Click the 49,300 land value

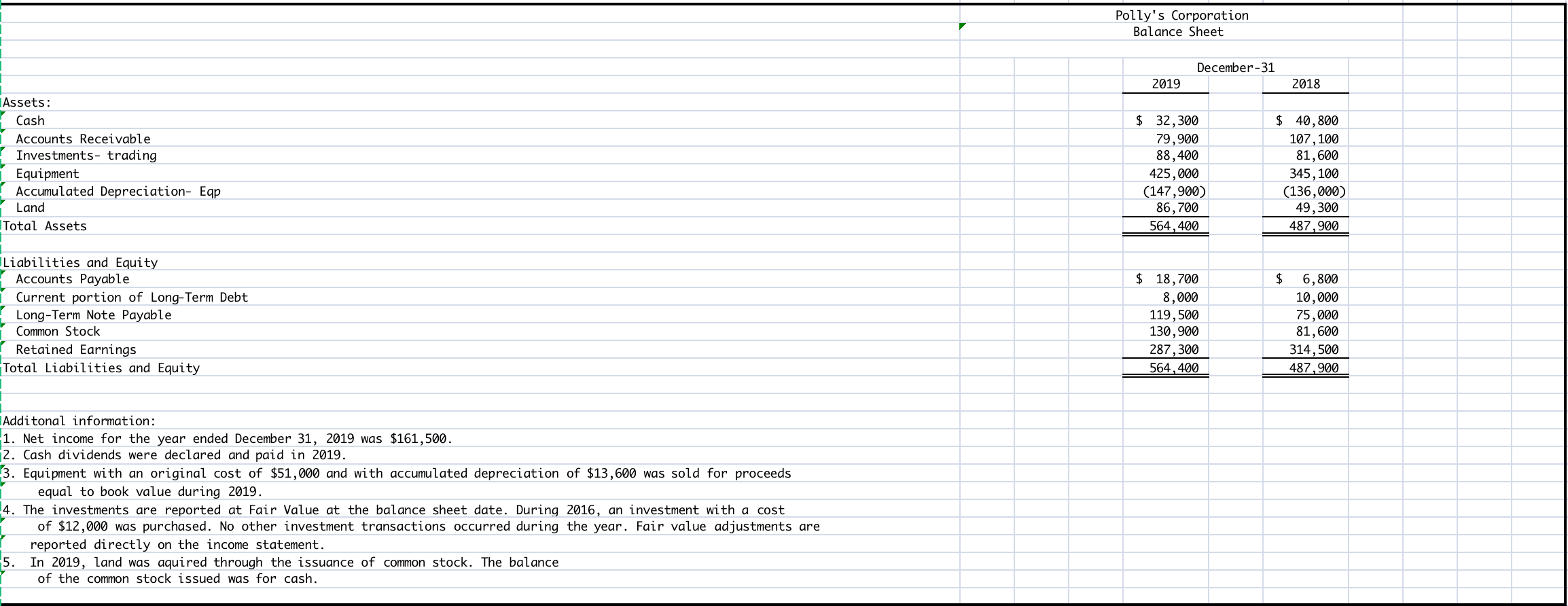1317,208
